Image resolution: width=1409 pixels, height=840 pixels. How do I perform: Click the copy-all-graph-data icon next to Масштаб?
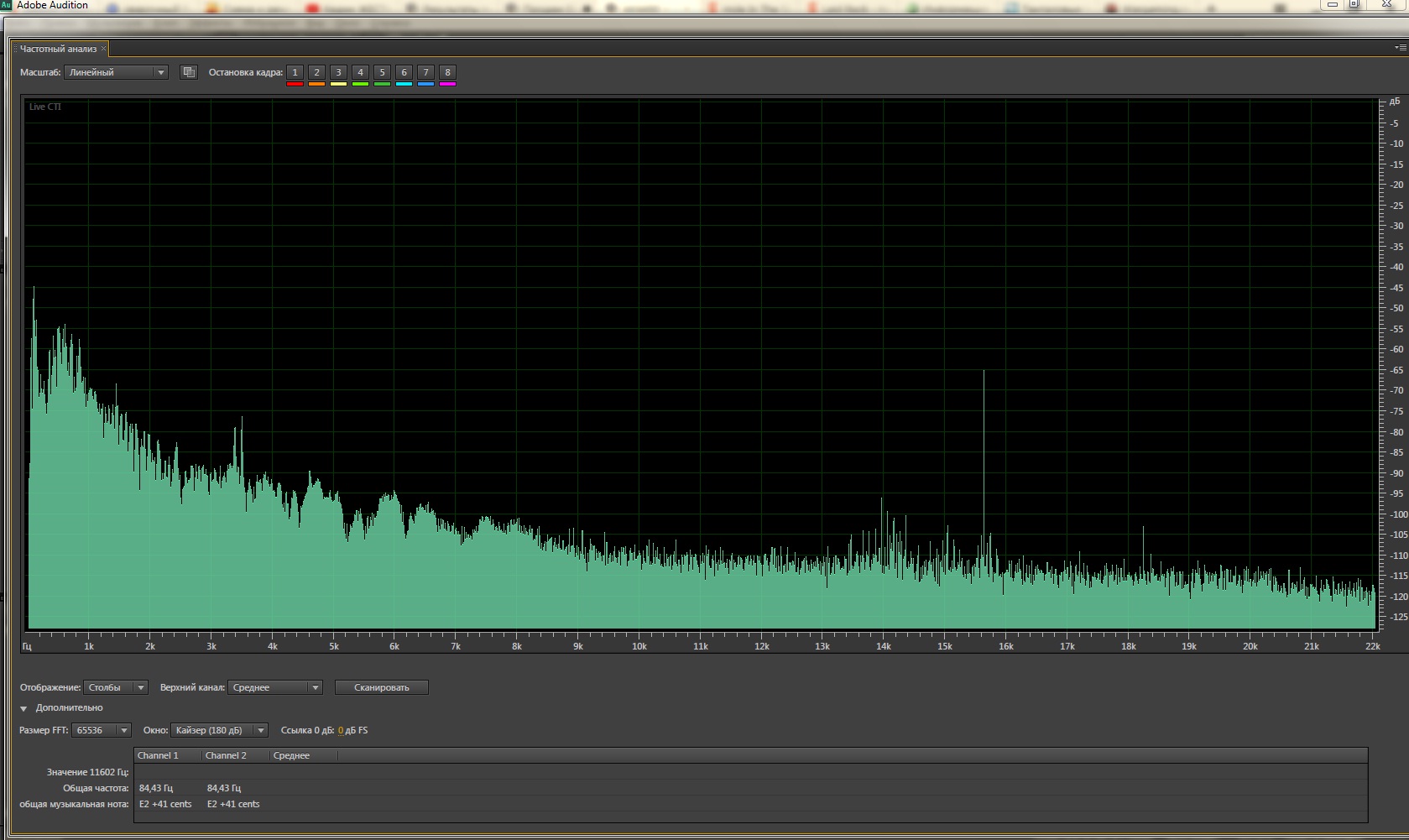pos(189,72)
